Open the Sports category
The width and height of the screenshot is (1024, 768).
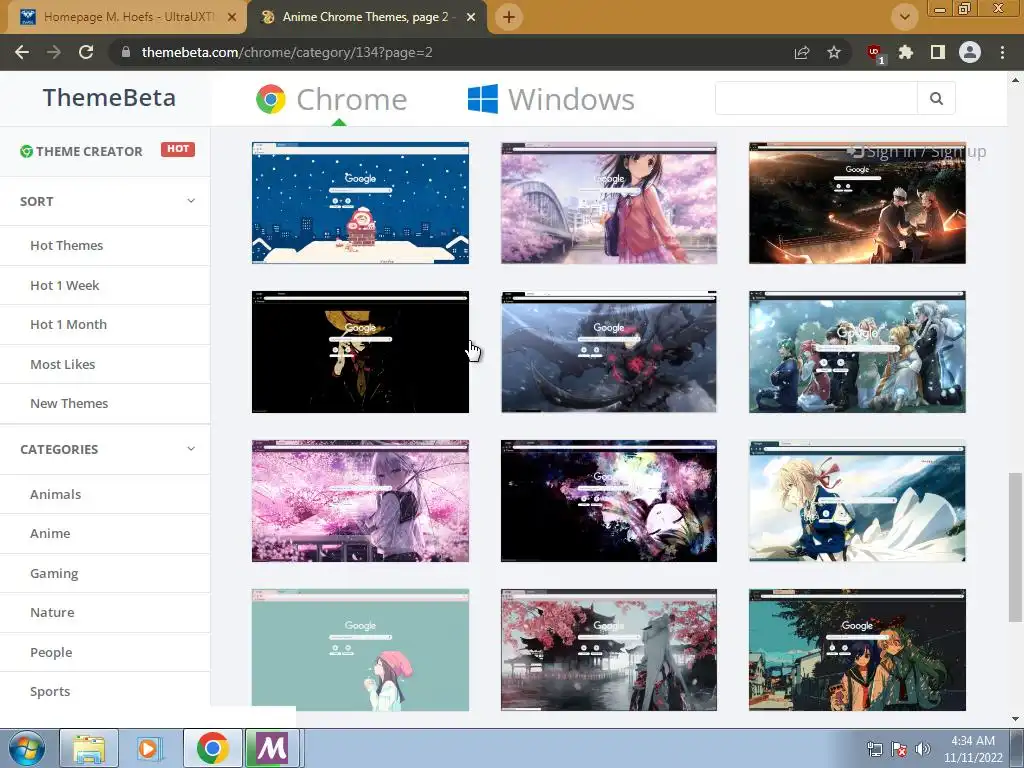pos(50,692)
